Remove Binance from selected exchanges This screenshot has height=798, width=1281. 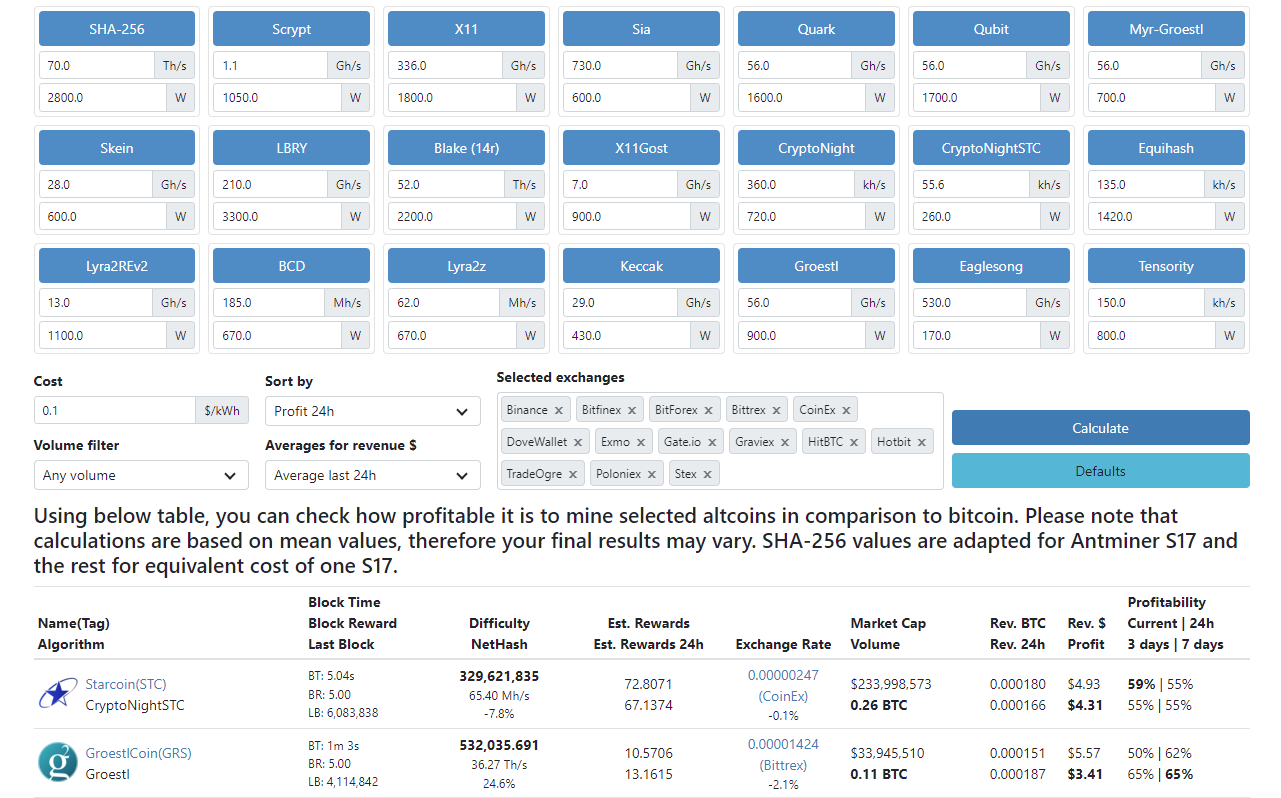(x=559, y=410)
